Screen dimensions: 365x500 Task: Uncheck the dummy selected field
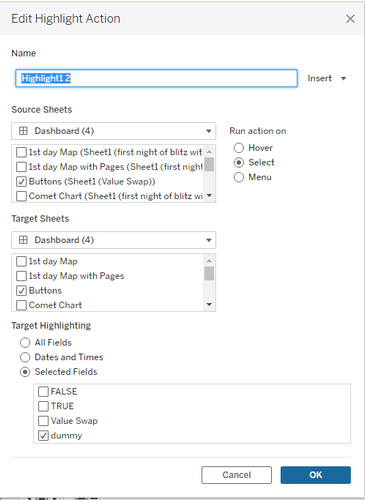pos(43,436)
